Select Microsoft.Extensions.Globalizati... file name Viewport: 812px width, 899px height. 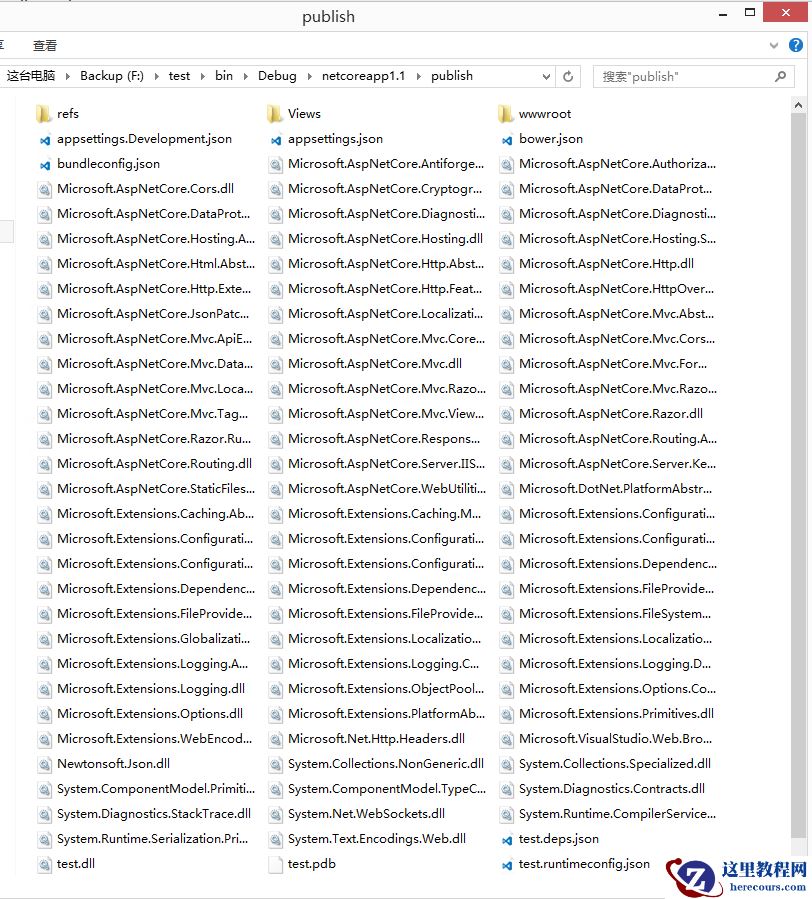coord(153,639)
